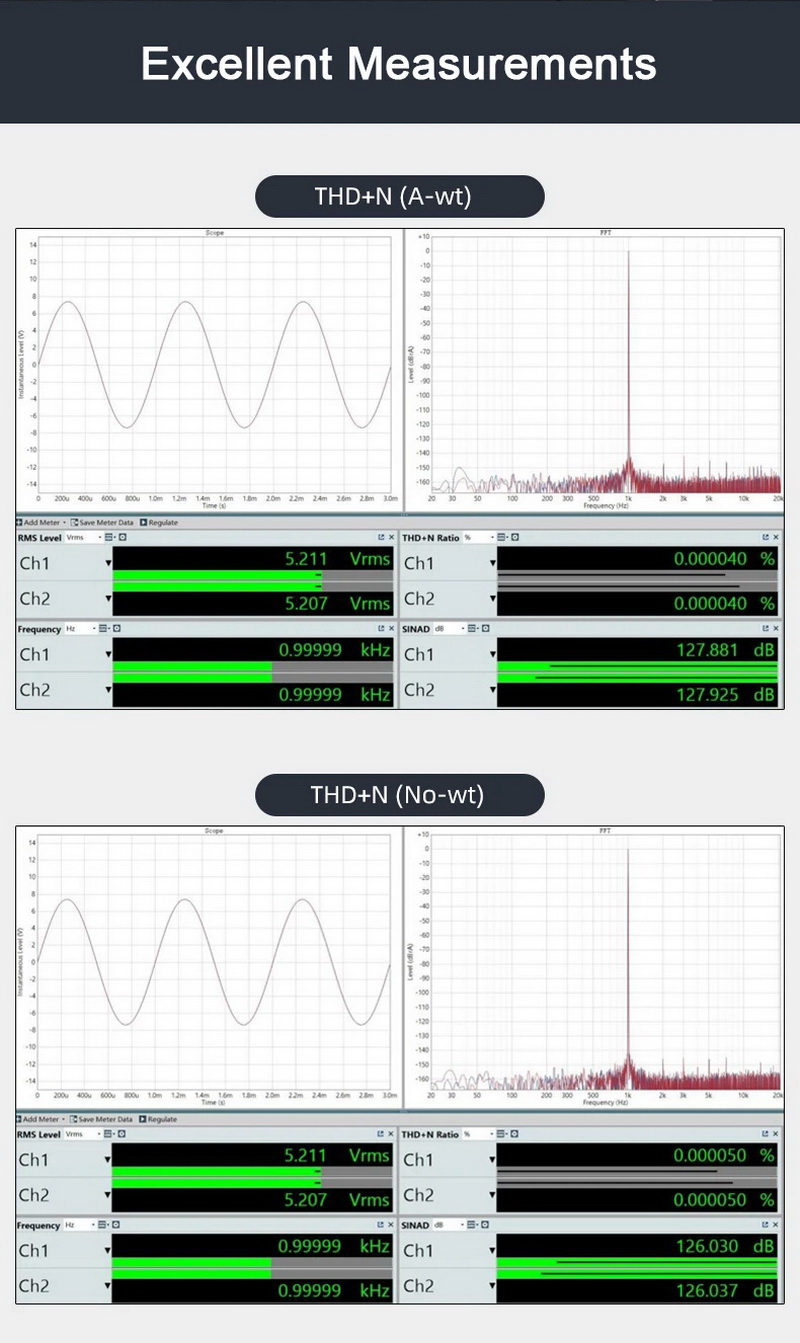
Task: Click Save Meter Data in the No-wt panel
Action: (x=104, y=1119)
